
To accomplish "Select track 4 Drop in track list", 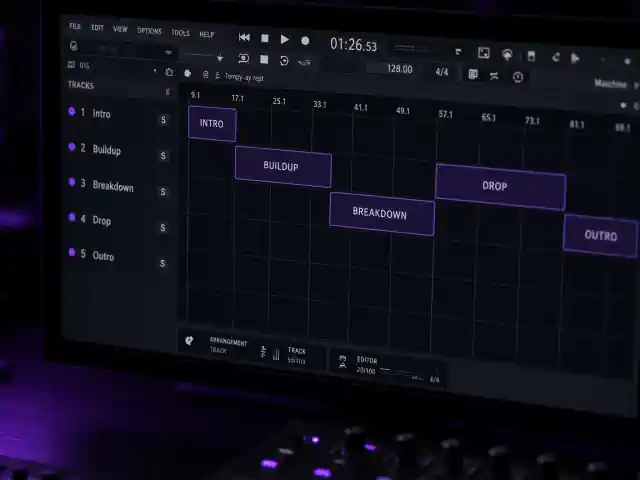I will pyautogui.click(x=118, y=221).
